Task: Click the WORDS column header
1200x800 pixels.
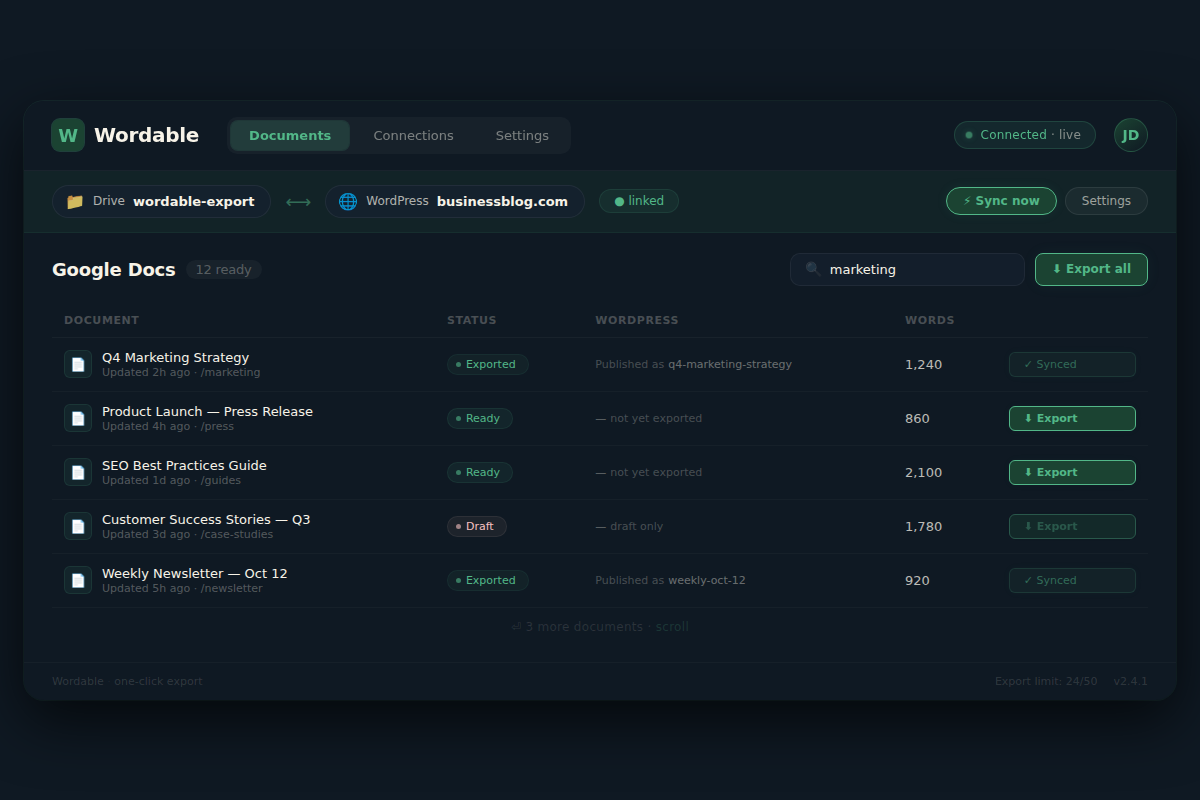Action: coord(930,320)
